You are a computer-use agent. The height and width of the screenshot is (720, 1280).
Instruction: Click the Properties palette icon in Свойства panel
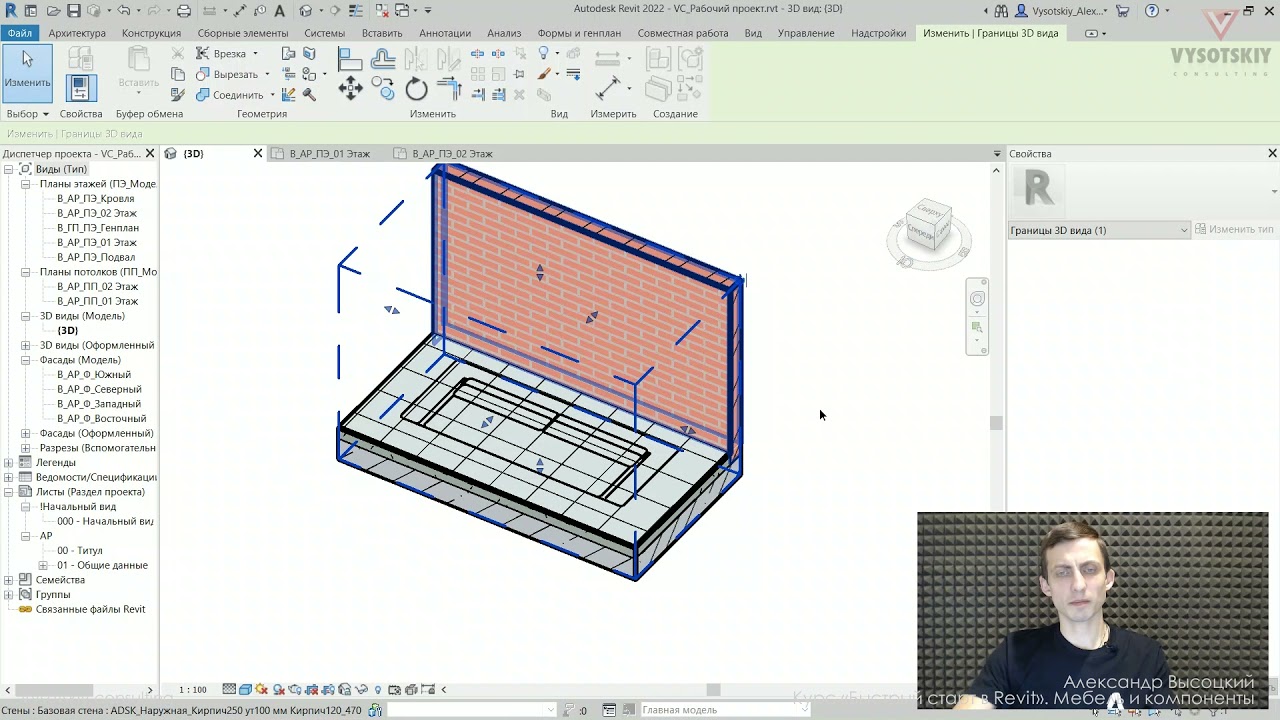click(81, 88)
